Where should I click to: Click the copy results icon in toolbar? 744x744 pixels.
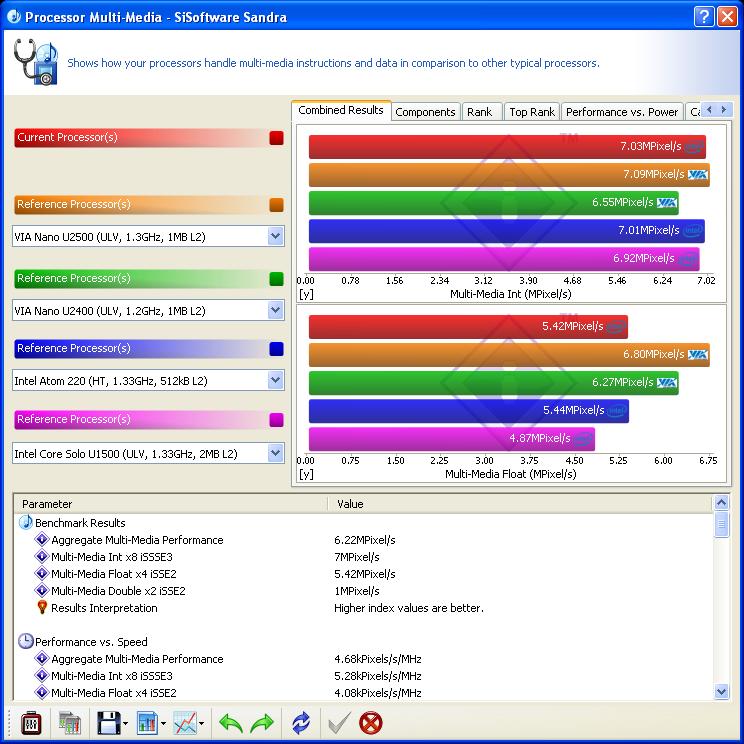pos(69,723)
